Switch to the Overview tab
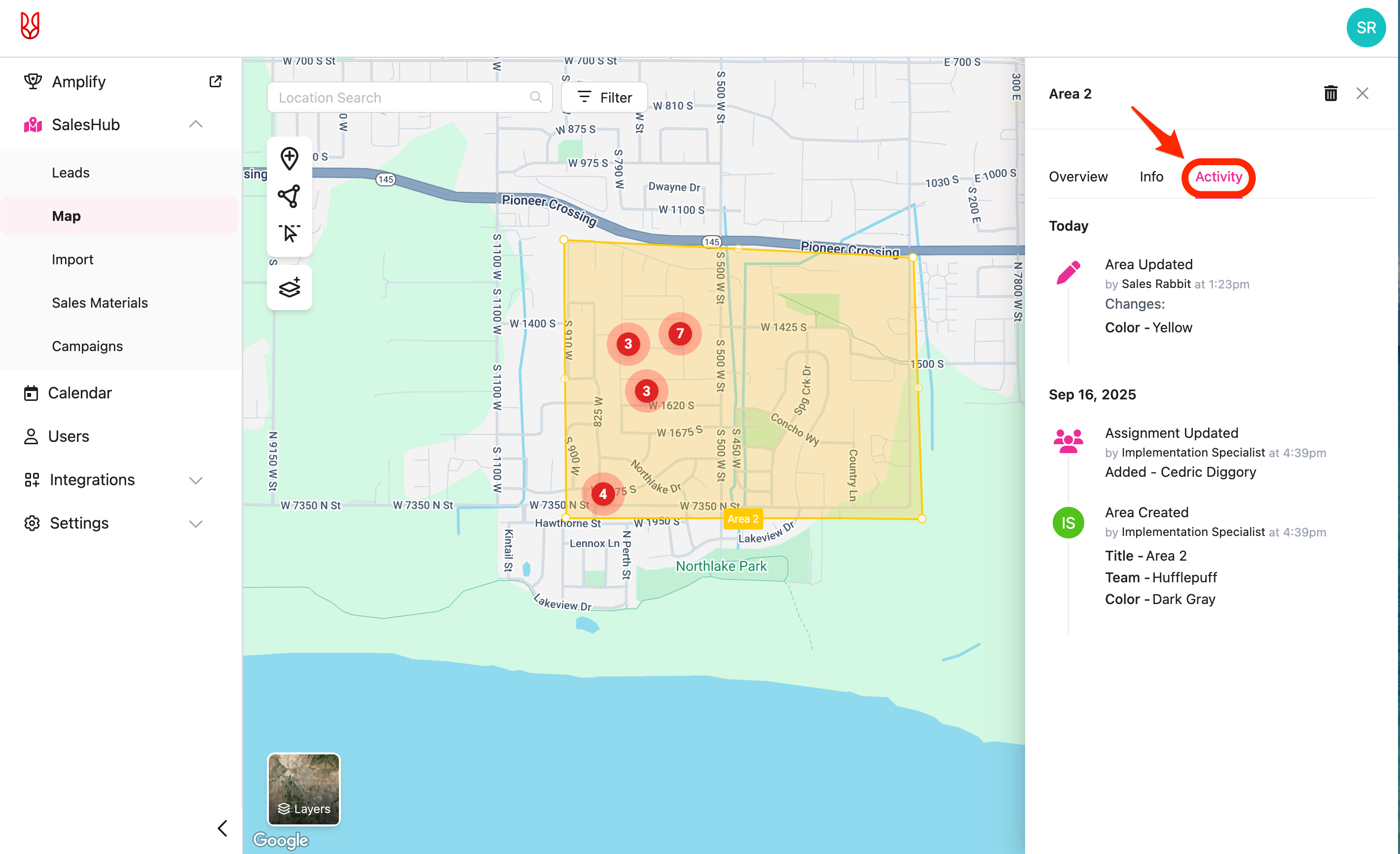This screenshot has width=1400, height=854. tap(1078, 177)
